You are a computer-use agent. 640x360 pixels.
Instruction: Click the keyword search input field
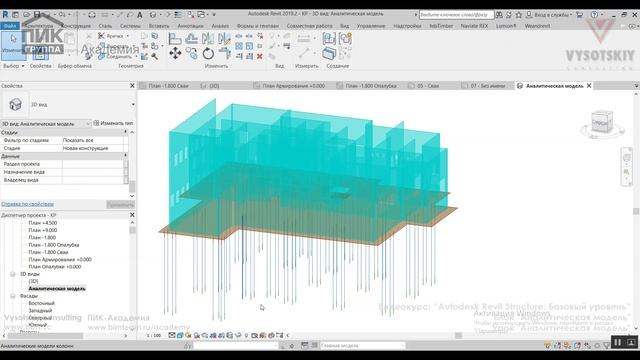coord(456,15)
